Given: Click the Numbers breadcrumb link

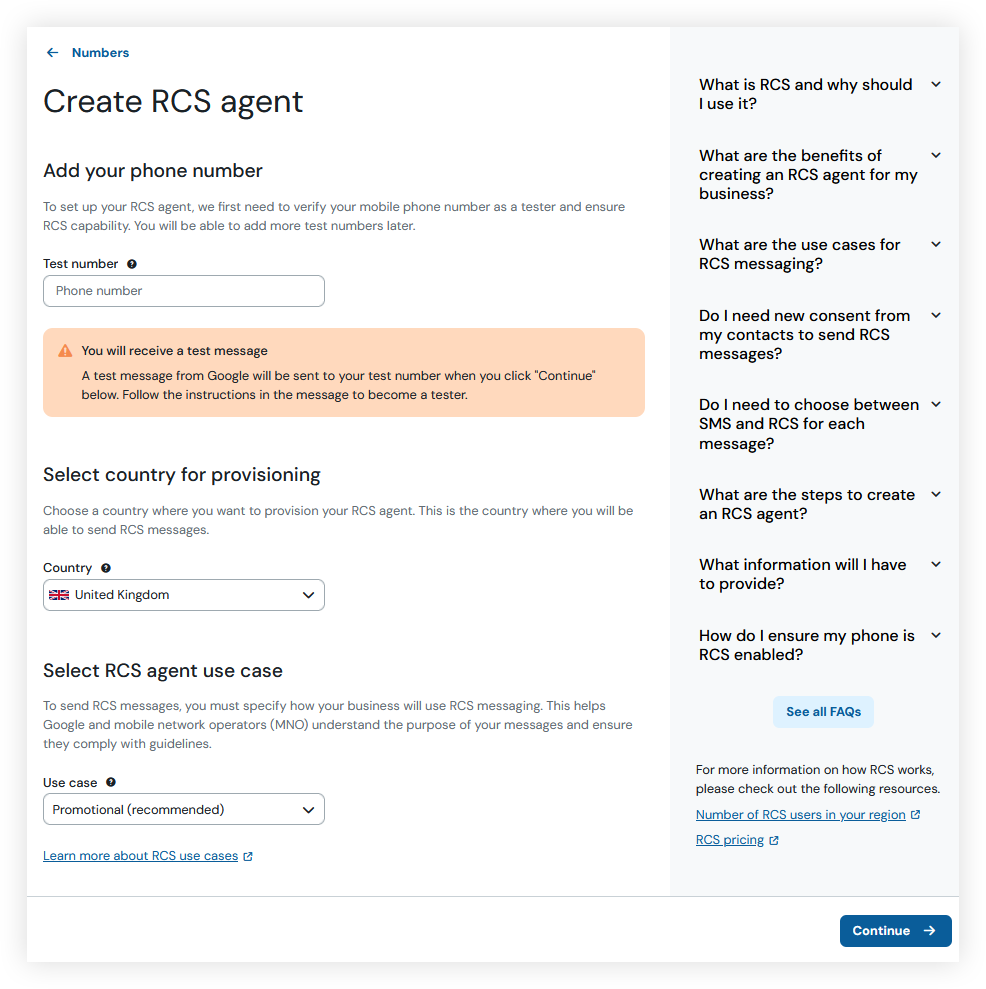Looking at the screenshot, I should pos(100,52).
